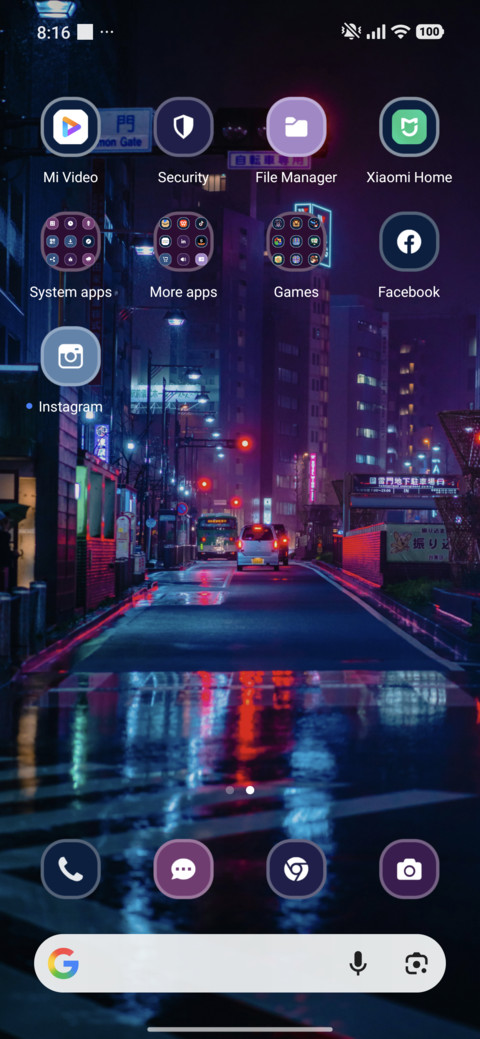Tap the cellular signal bars icon
This screenshot has width=480, height=1039.
pyautogui.click(x=376, y=32)
